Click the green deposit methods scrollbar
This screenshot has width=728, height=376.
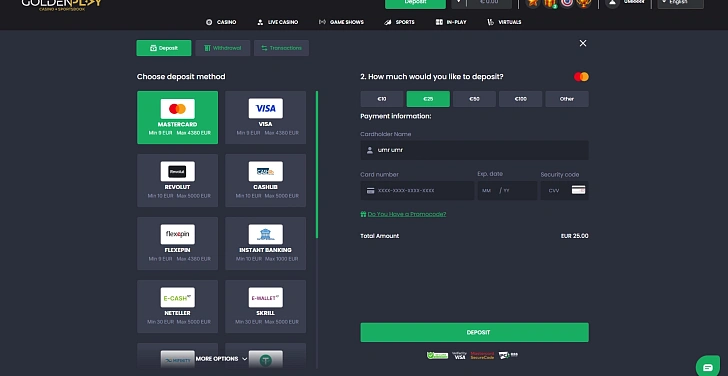(x=317, y=164)
